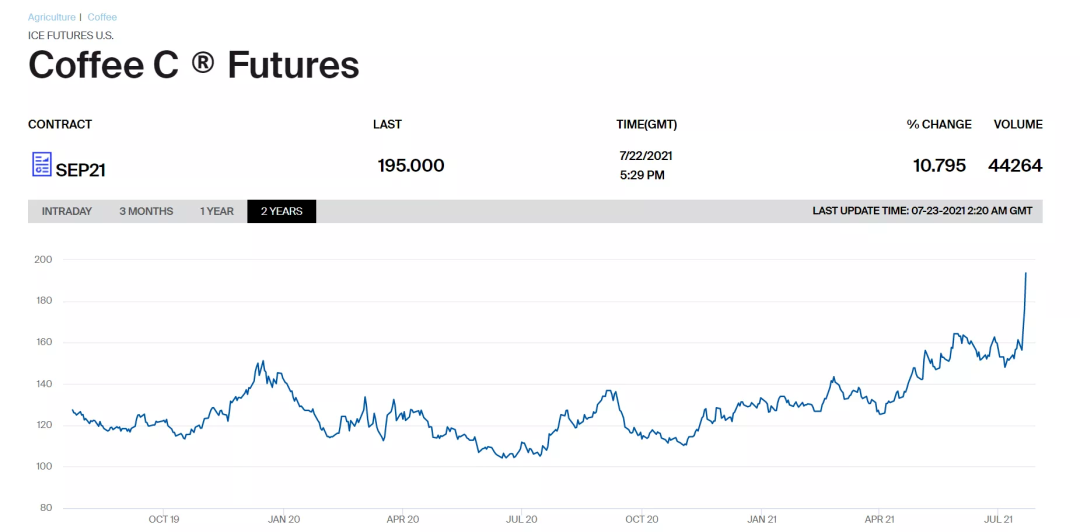The height and width of the screenshot is (532, 1080).
Task: Click the Coffee C Futures page title
Action: pos(194,65)
